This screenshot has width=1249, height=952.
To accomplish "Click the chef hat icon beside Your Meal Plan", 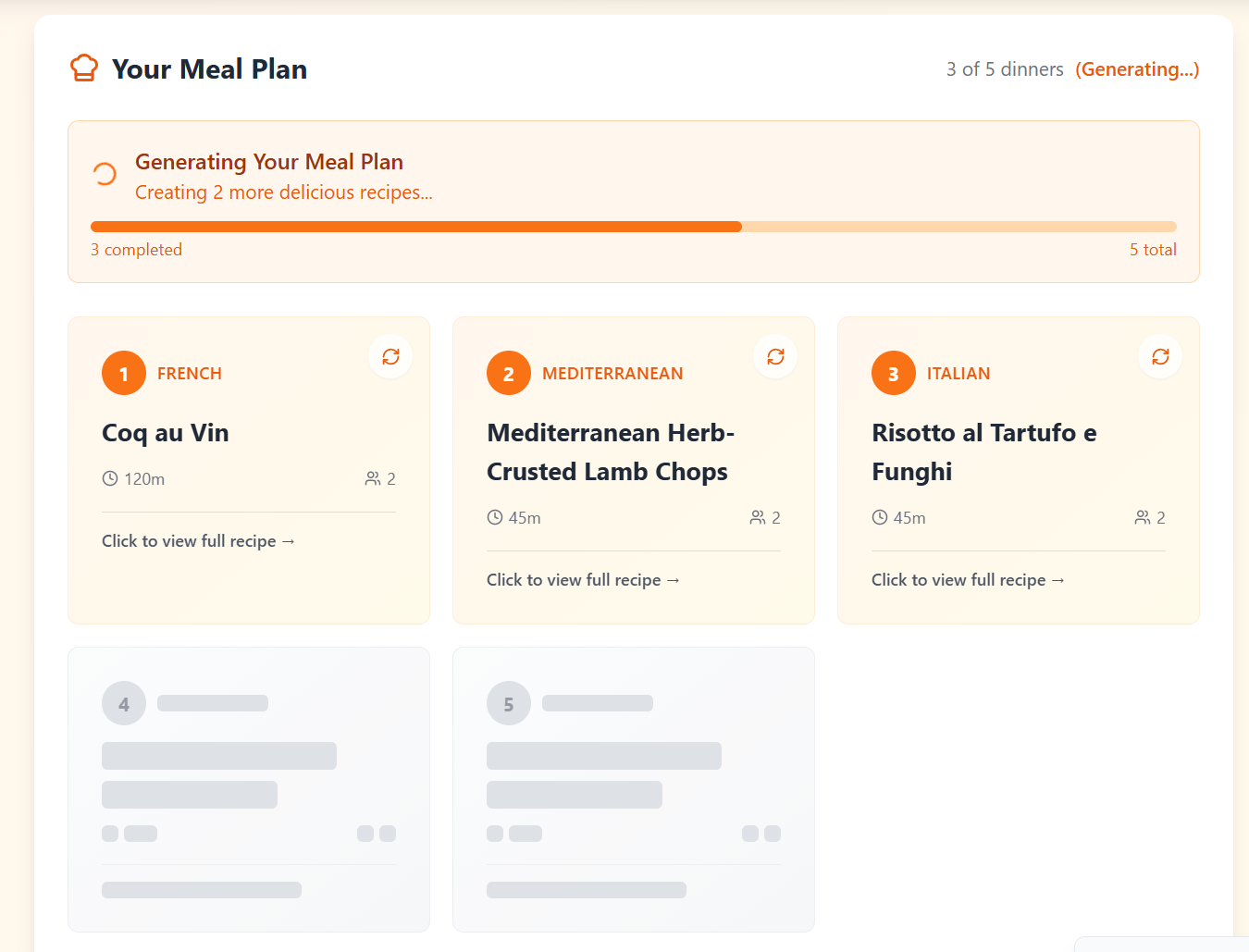I will [x=84, y=68].
